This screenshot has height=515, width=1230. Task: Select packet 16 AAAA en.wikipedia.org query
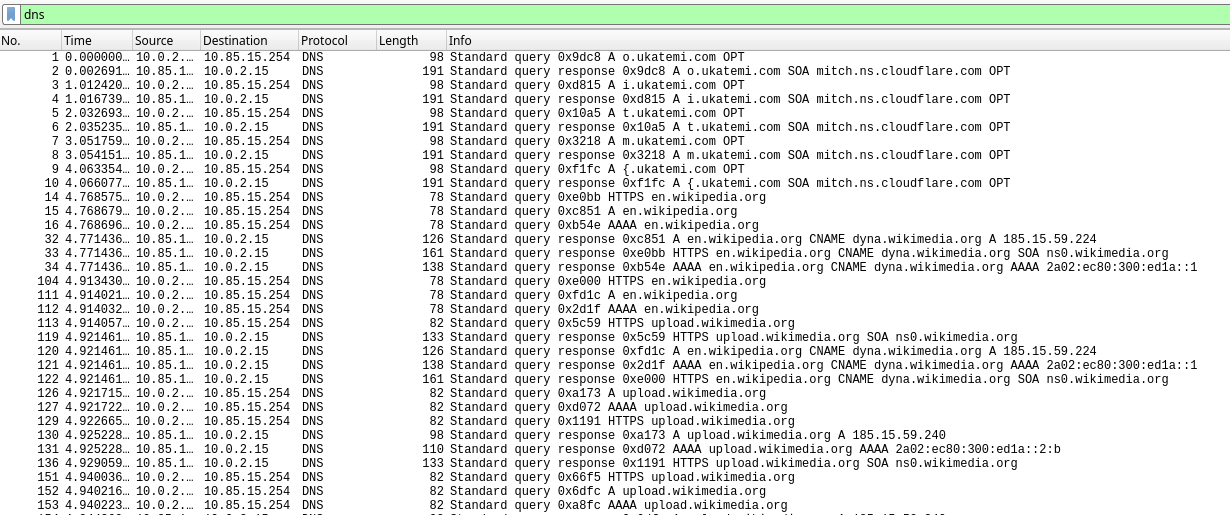pos(615,226)
